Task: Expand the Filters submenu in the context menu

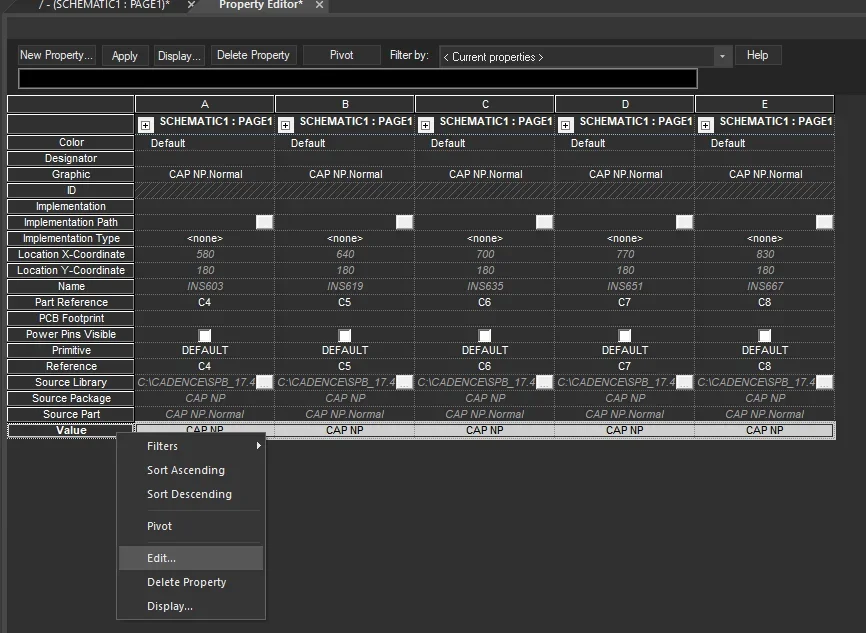Action: tap(190, 446)
